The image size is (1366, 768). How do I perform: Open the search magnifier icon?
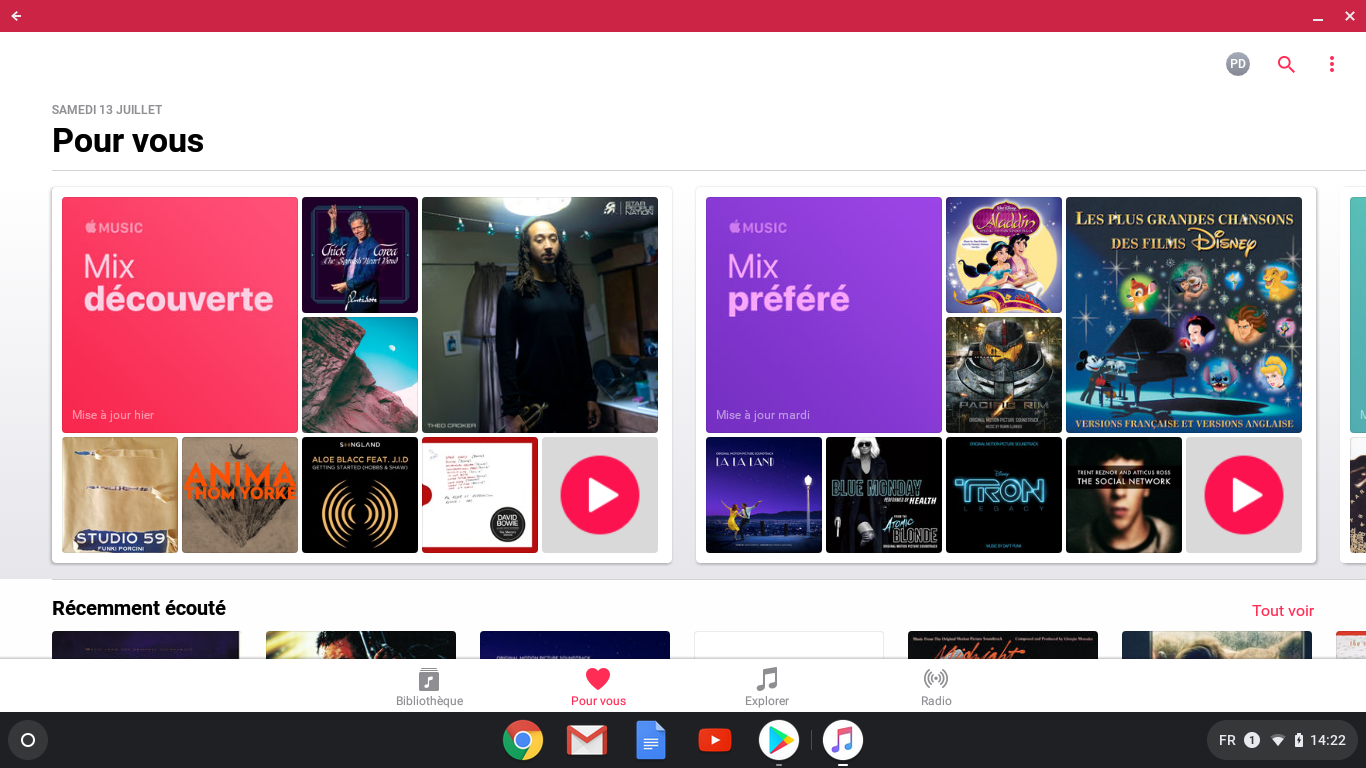pyautogui.click(x=1286, y=64)
